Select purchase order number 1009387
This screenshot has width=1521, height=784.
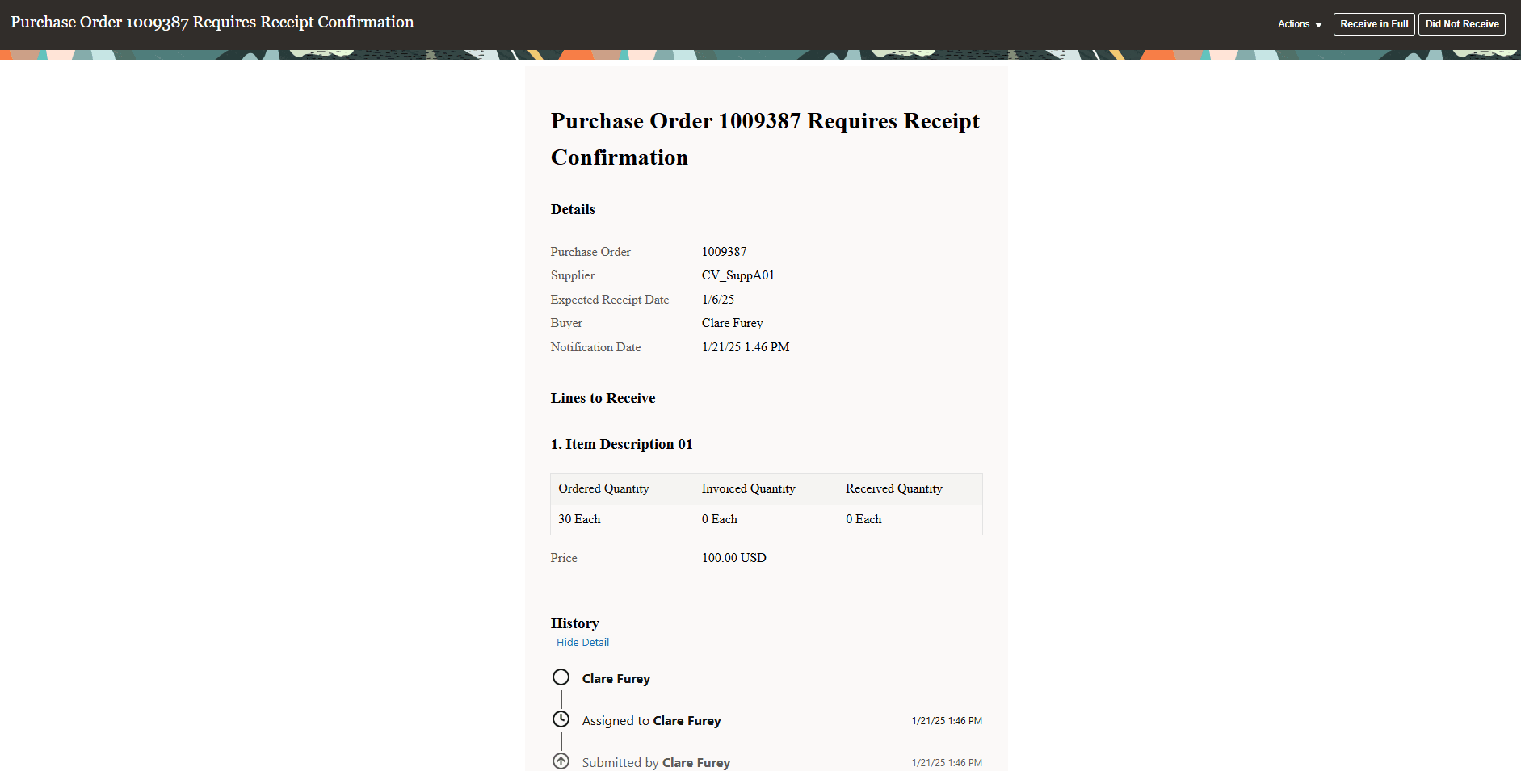724,251
